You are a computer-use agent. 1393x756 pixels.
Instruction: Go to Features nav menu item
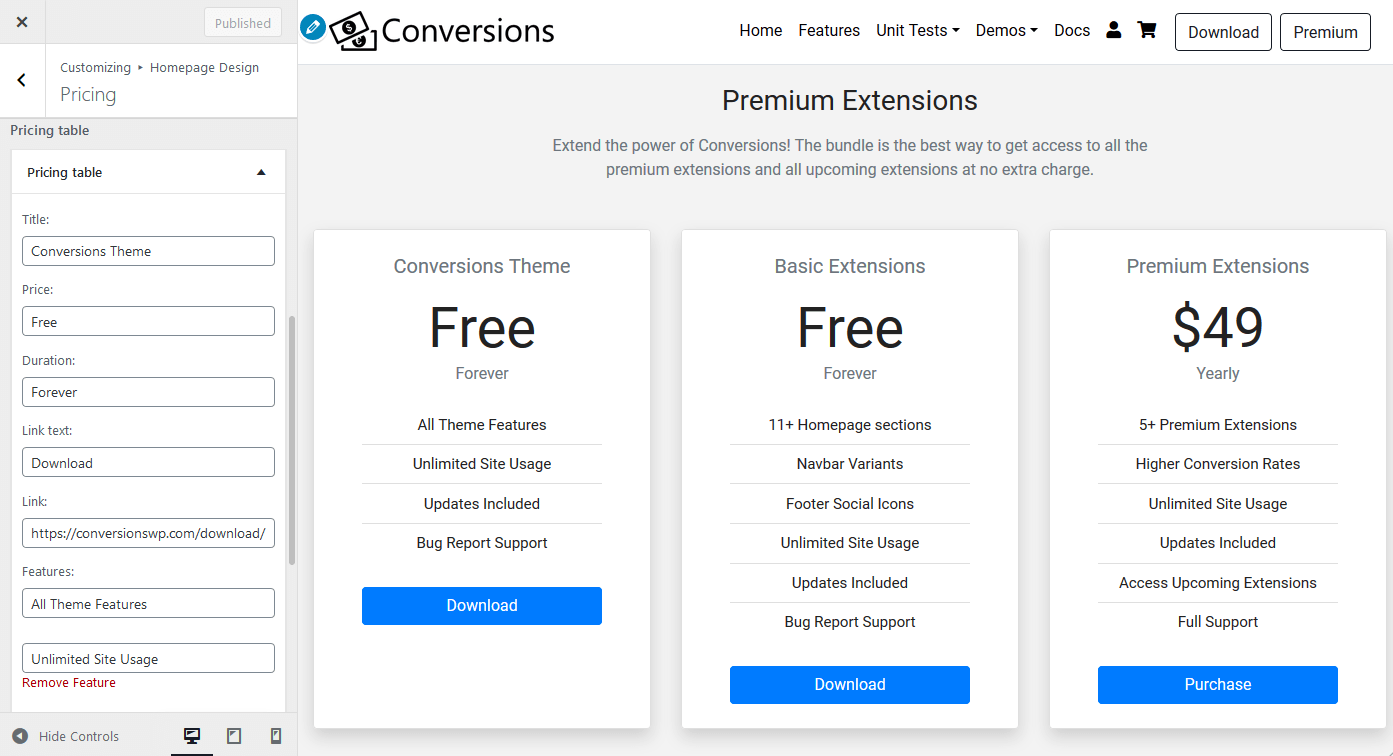[829, 31]
